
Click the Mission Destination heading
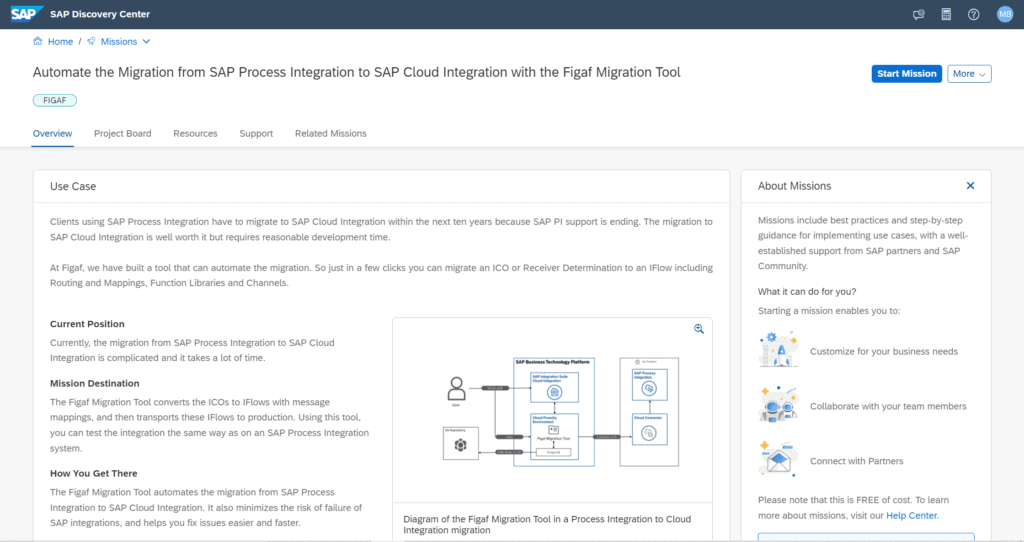point(95,383)
